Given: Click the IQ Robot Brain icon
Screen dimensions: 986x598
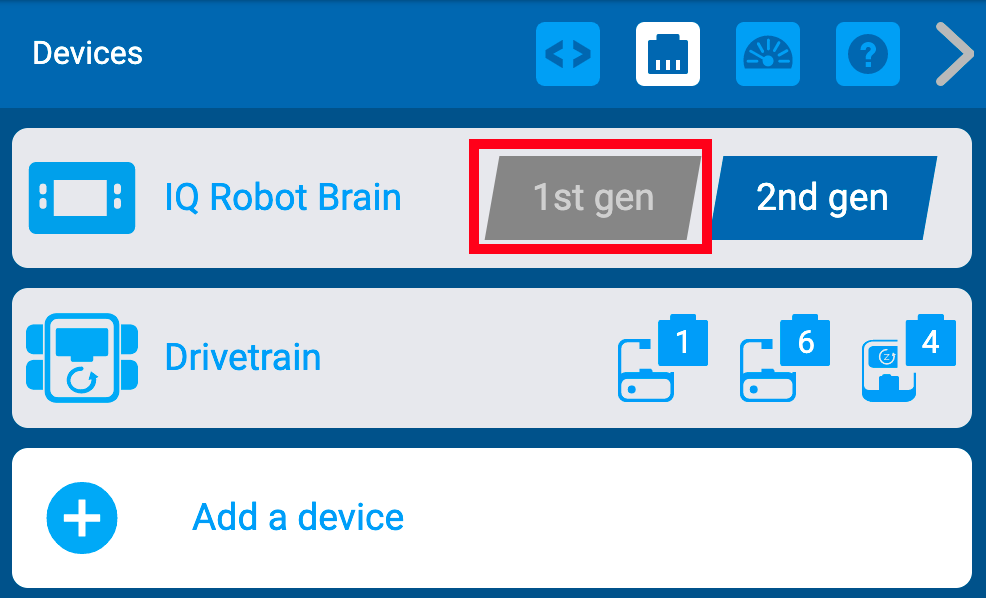Looking at the screenshot, I should (81, 197).
